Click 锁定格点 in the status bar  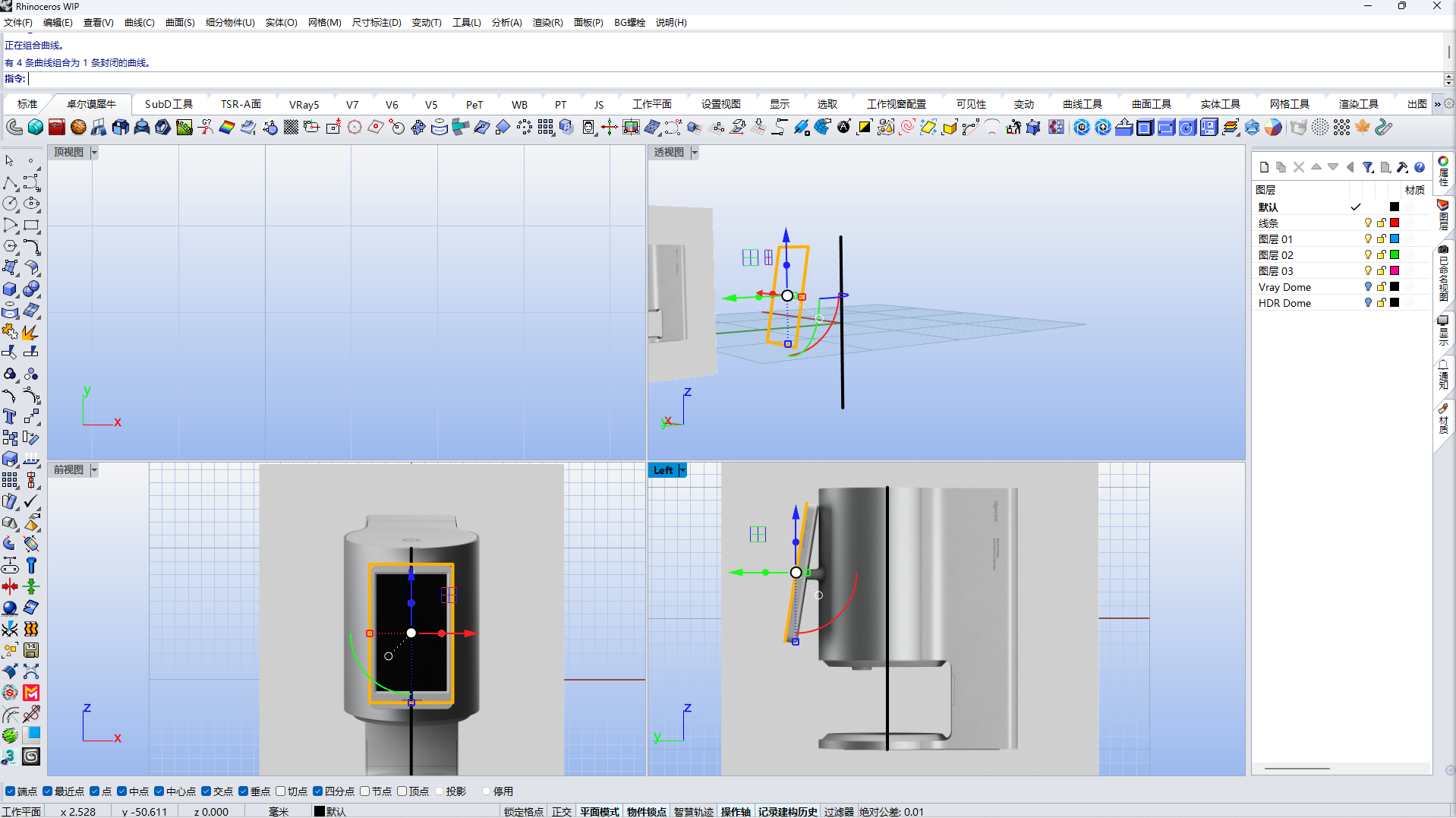pos(523,812)
